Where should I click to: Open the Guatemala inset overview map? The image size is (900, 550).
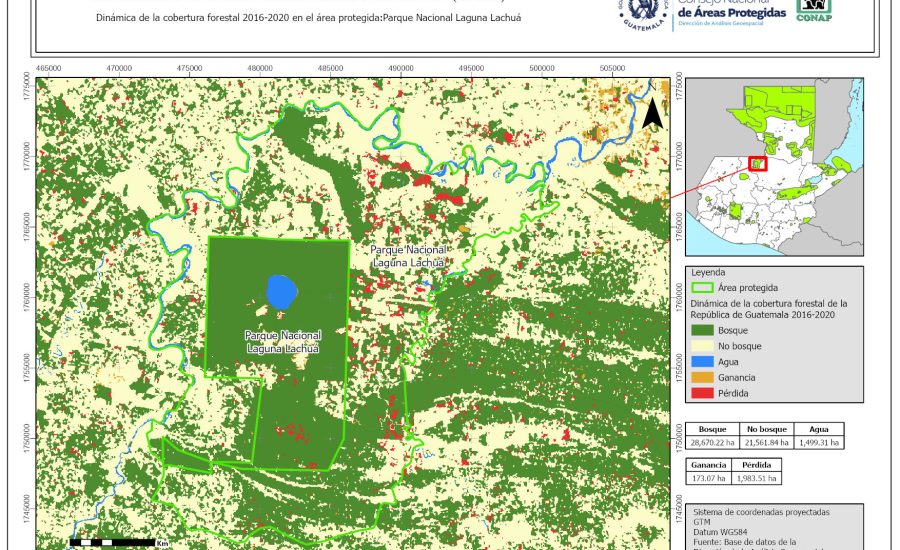click(774, 167)
